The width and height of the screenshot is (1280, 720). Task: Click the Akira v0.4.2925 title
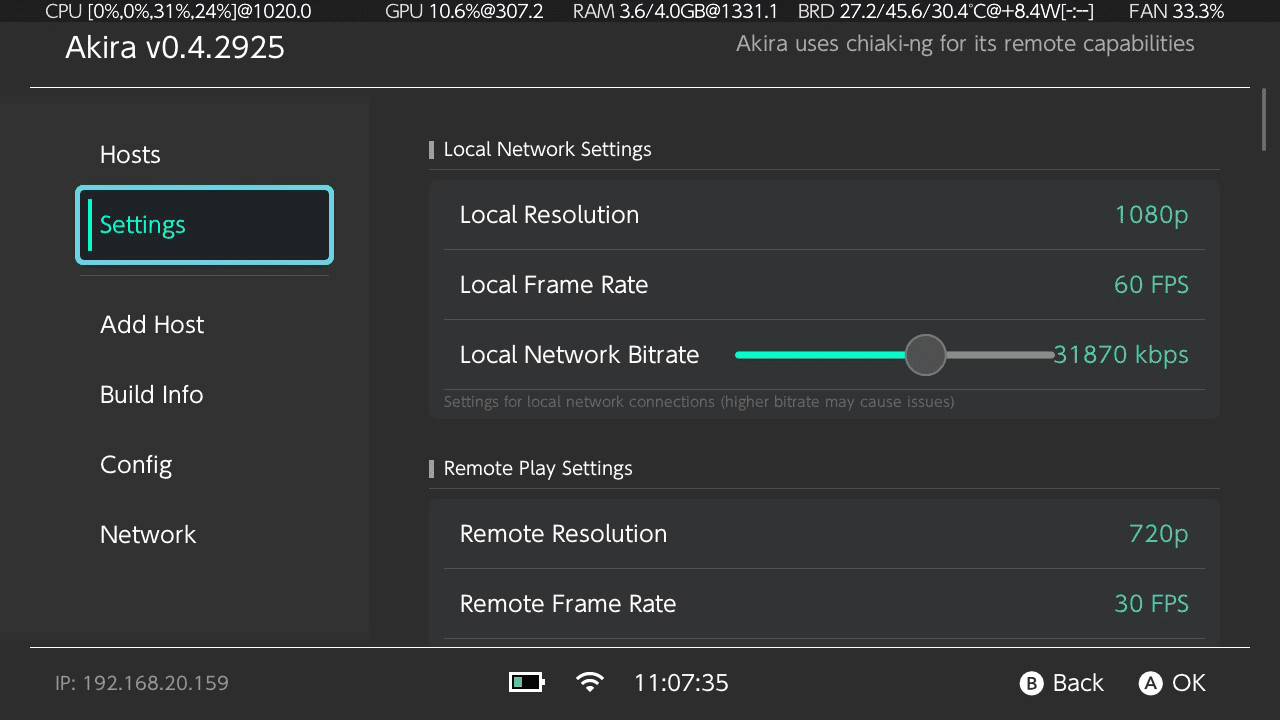click(x=175, y=47)
